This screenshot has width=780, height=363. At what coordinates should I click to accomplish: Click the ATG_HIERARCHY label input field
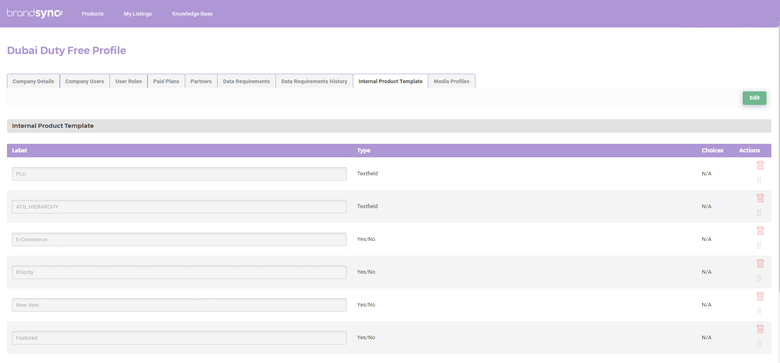179,207
